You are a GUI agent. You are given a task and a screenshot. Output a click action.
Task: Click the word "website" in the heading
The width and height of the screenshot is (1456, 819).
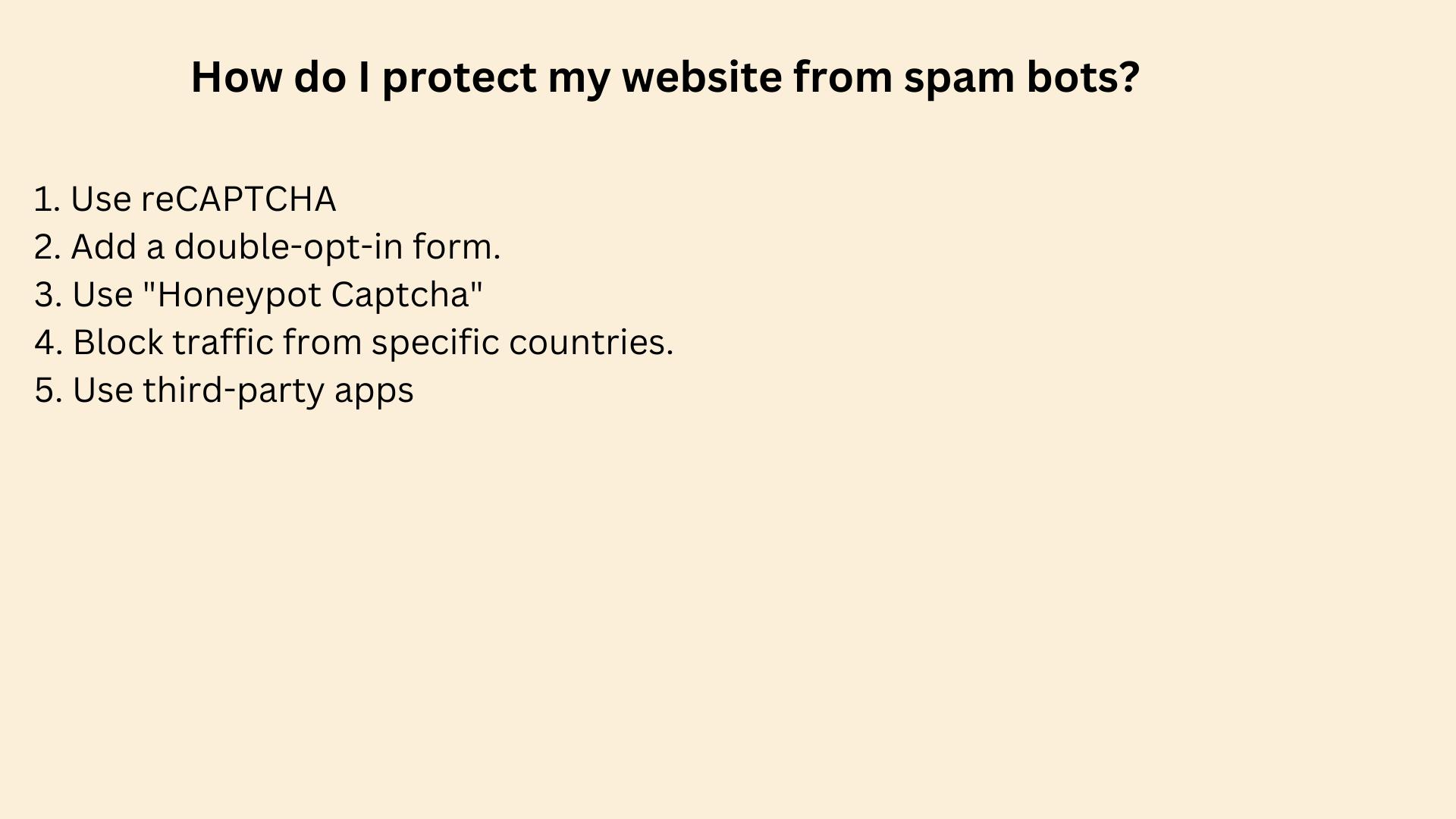(701, 77)
